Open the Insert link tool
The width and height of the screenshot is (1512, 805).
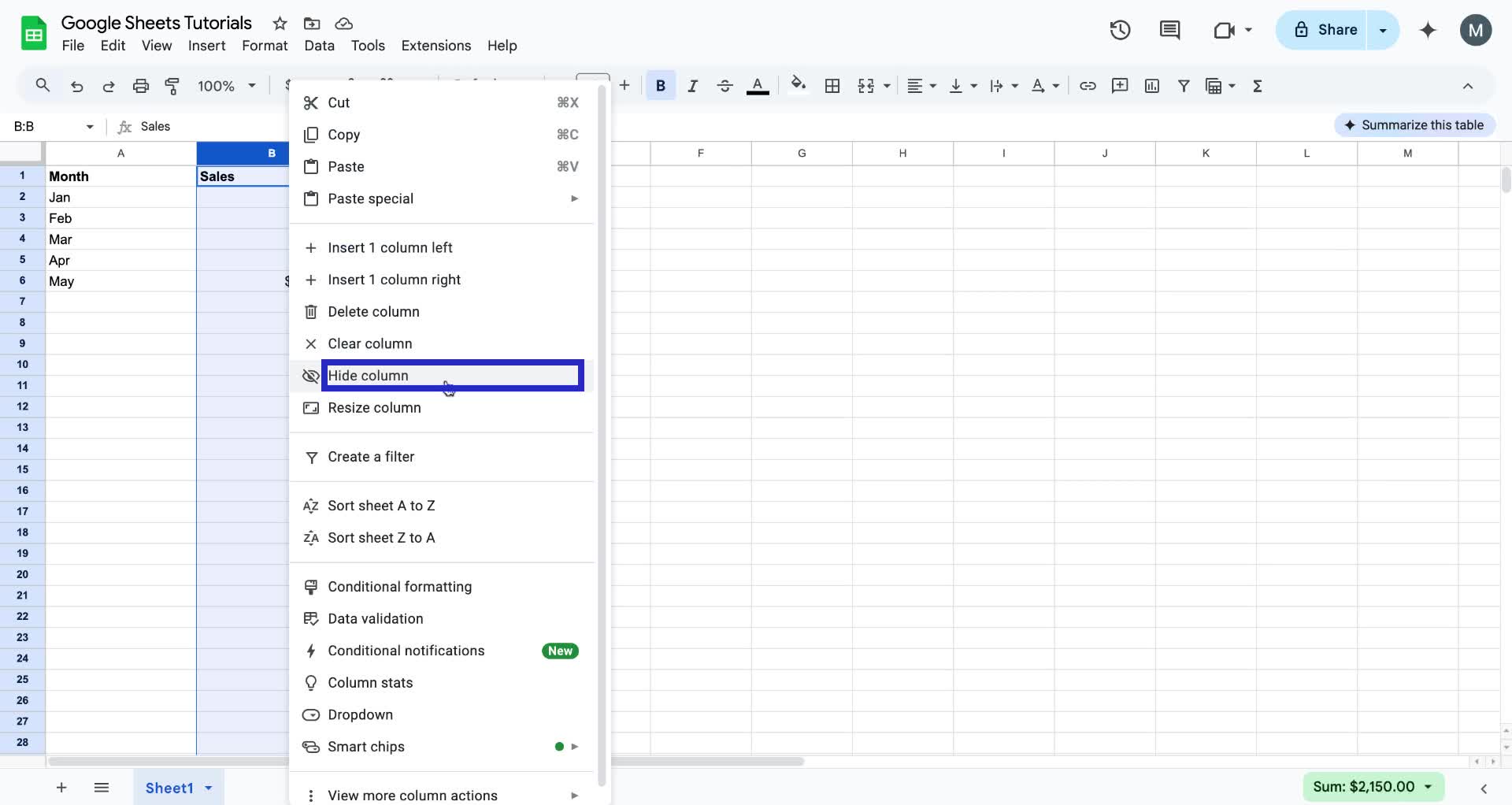[1088, 86]
